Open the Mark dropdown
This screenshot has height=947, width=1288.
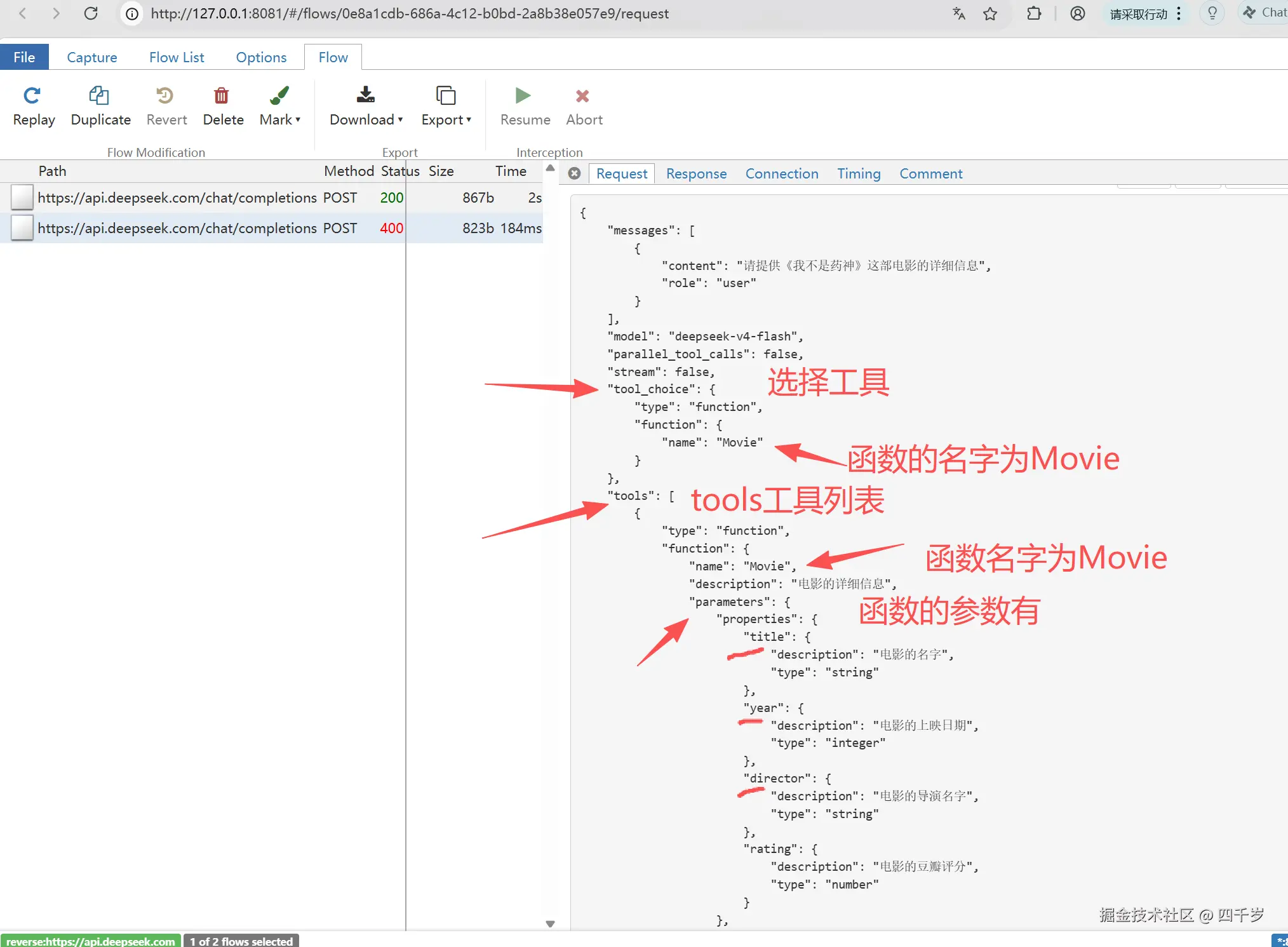[279, 106]
